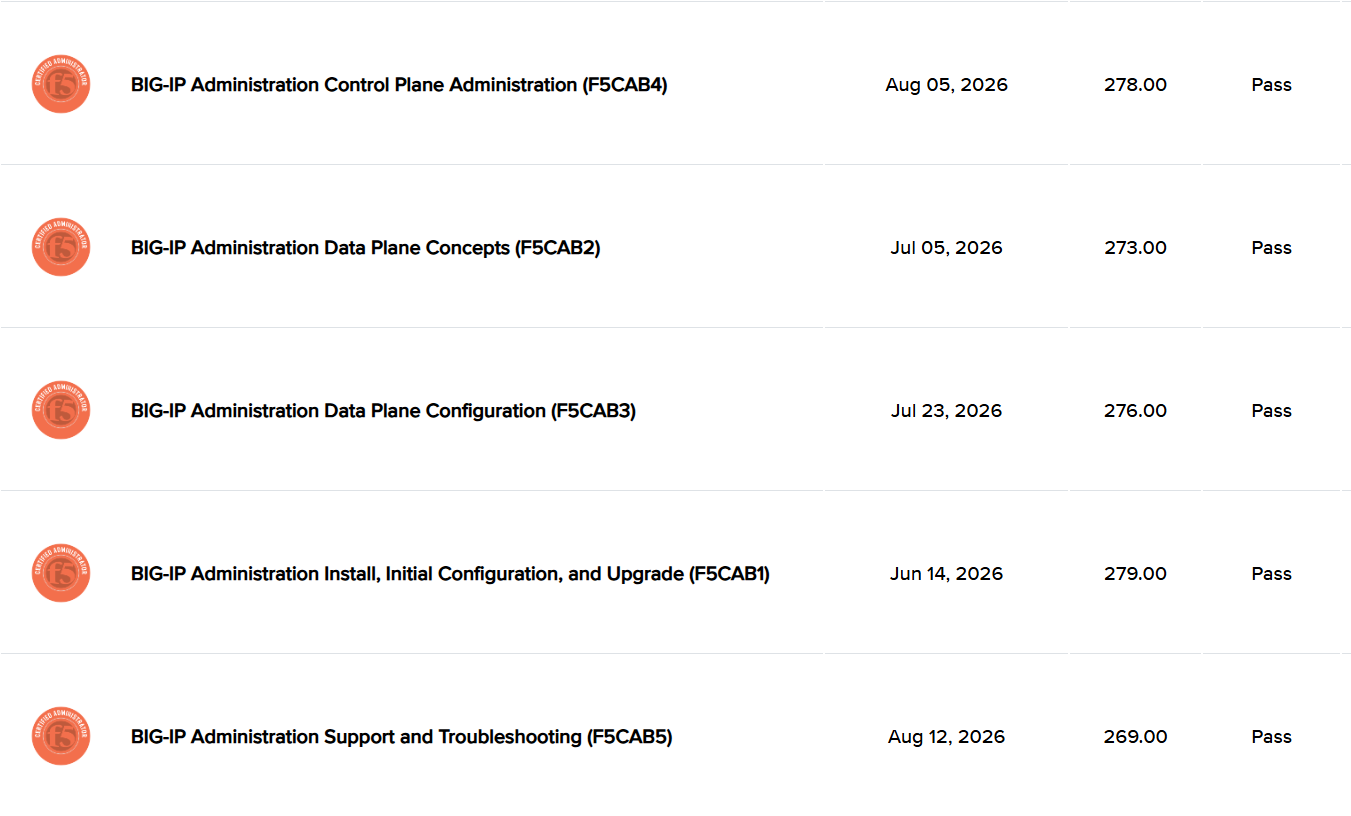Click the F5 badge for the F5CAB1 exam
Screen dimensions: 1351x816
(x=61, y=573)
